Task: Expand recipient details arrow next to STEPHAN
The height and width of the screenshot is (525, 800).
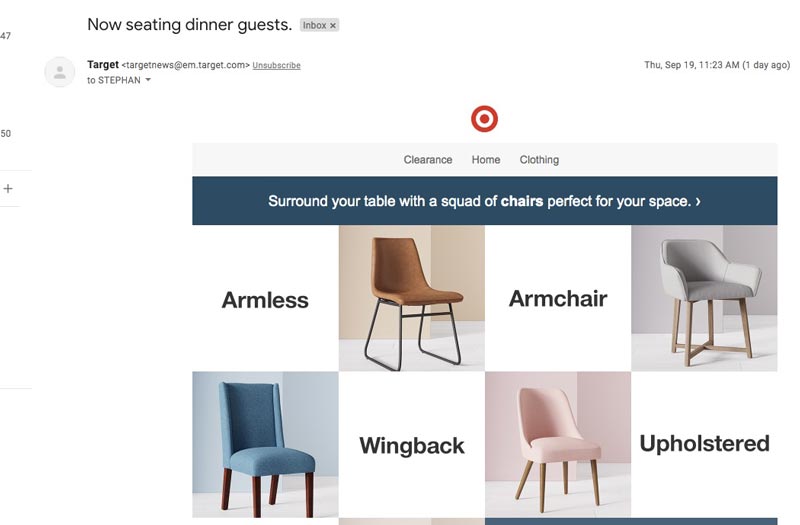Action: click(148, 80)
